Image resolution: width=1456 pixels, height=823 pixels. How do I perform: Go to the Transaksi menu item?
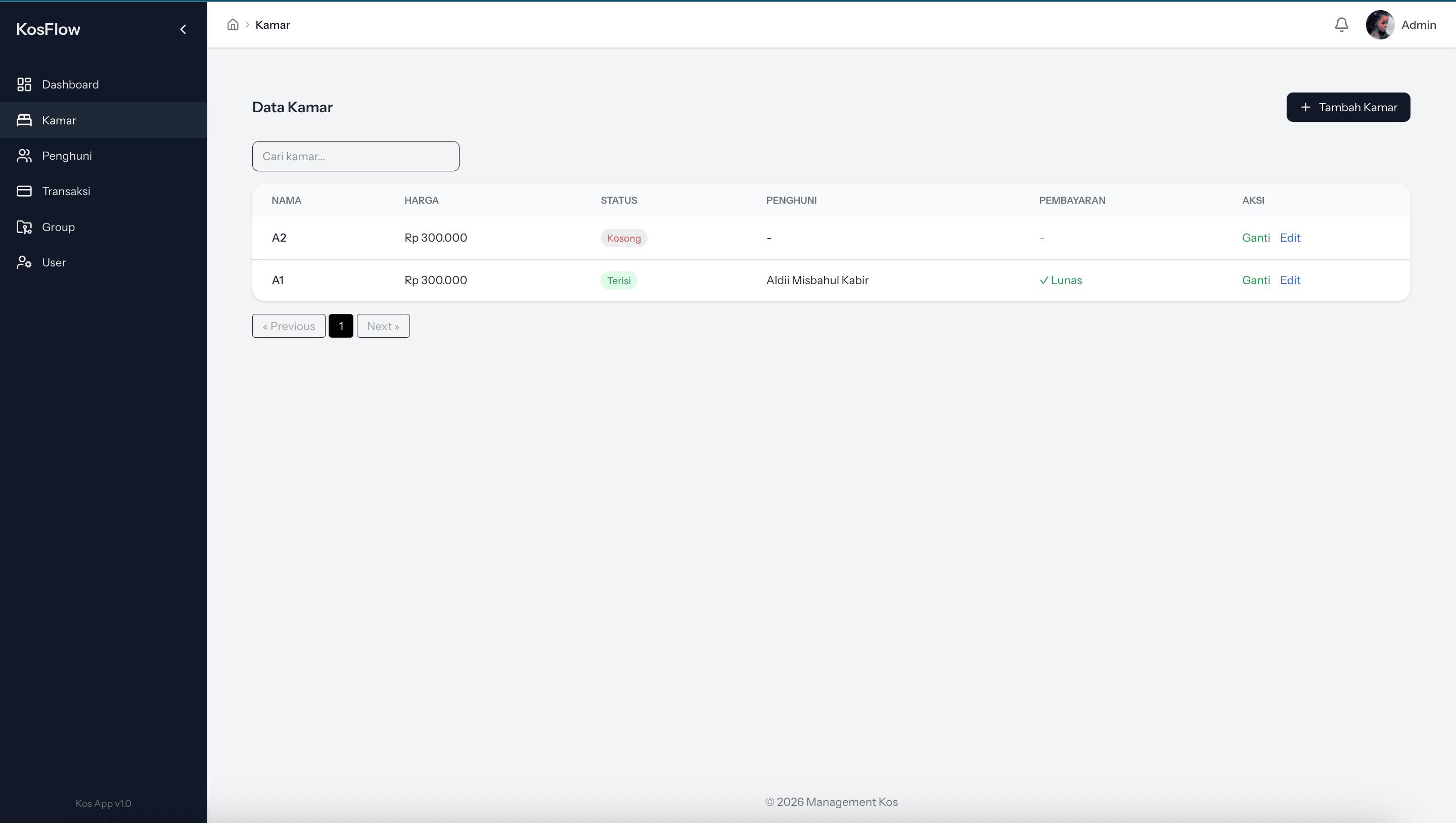pyautogui.click(x=66, y=191)
